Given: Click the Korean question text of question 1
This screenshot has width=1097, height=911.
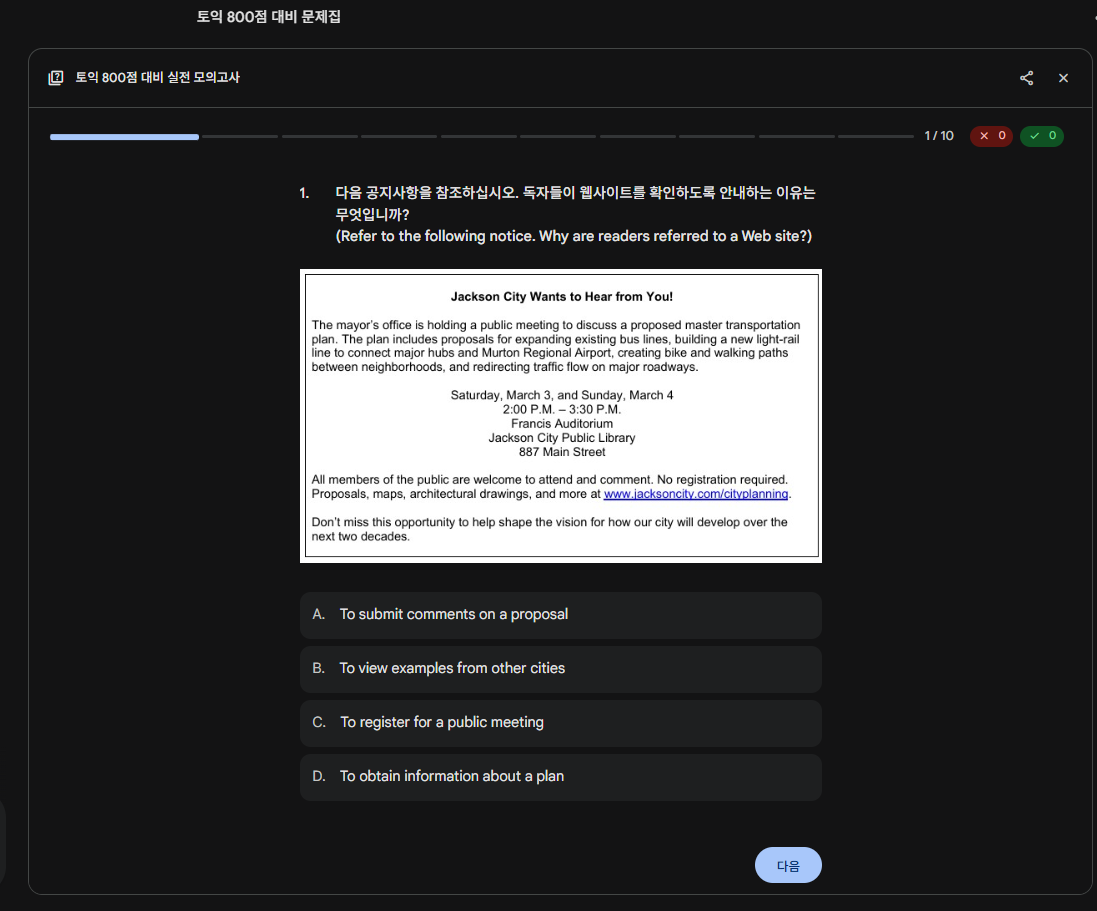Looking at the screenshot, I should (575, 203).
